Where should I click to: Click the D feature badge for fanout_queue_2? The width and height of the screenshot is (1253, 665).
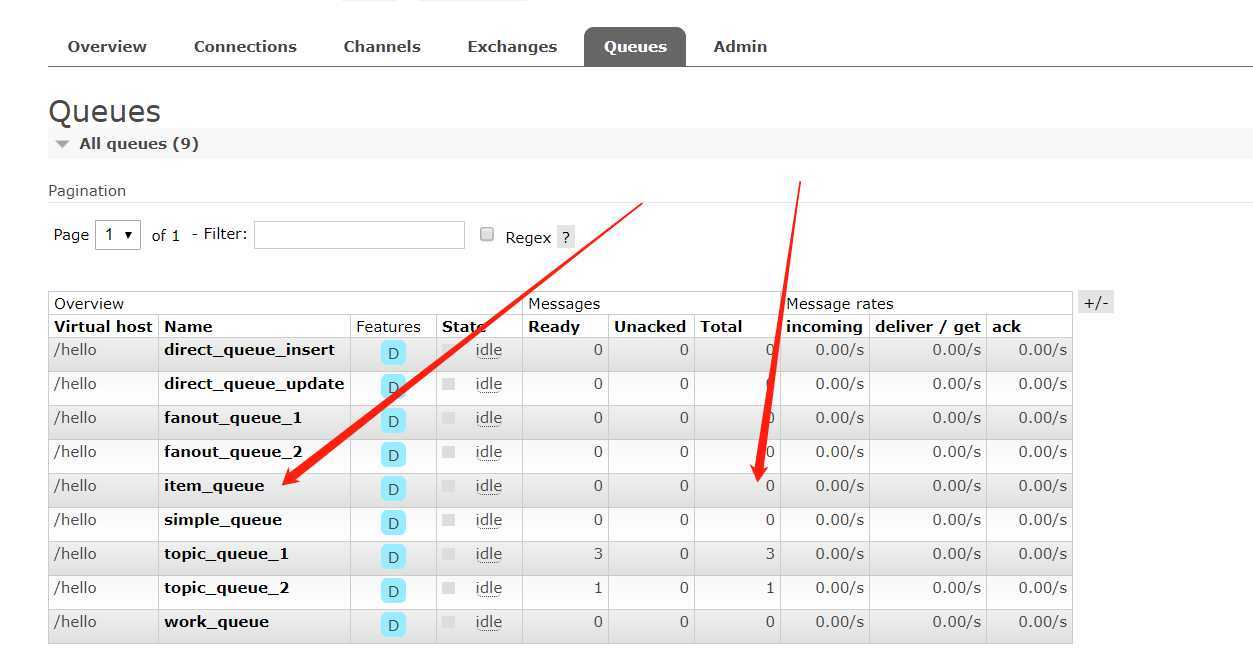pos(393,456)
